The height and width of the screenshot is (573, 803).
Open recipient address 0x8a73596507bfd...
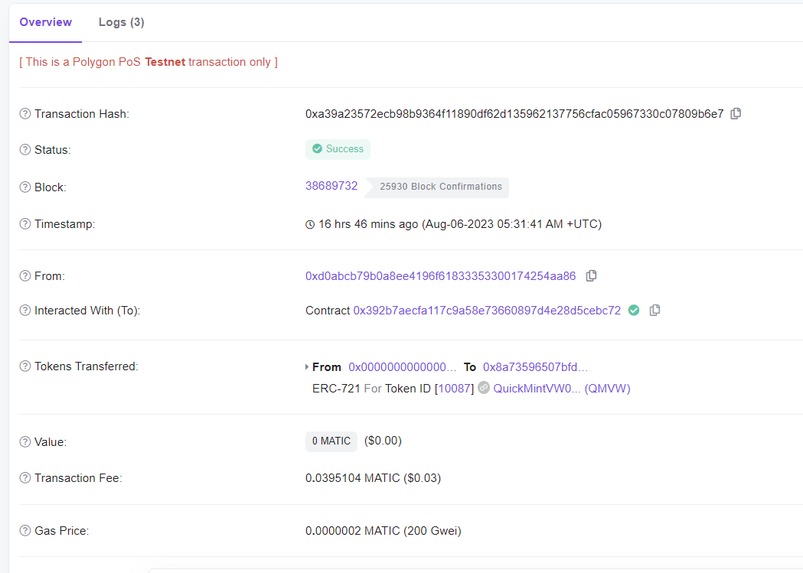coord(535,367)
